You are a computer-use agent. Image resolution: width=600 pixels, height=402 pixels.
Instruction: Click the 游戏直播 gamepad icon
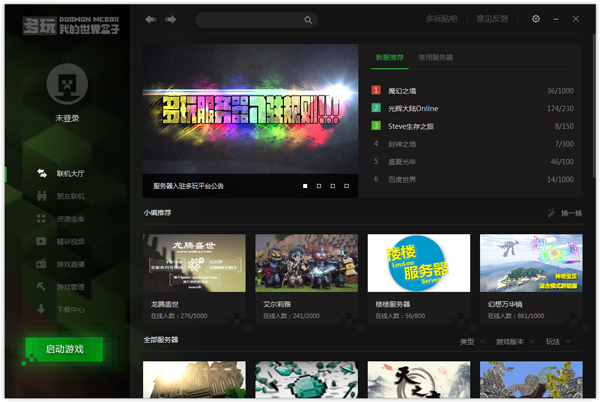coord(41,264)
